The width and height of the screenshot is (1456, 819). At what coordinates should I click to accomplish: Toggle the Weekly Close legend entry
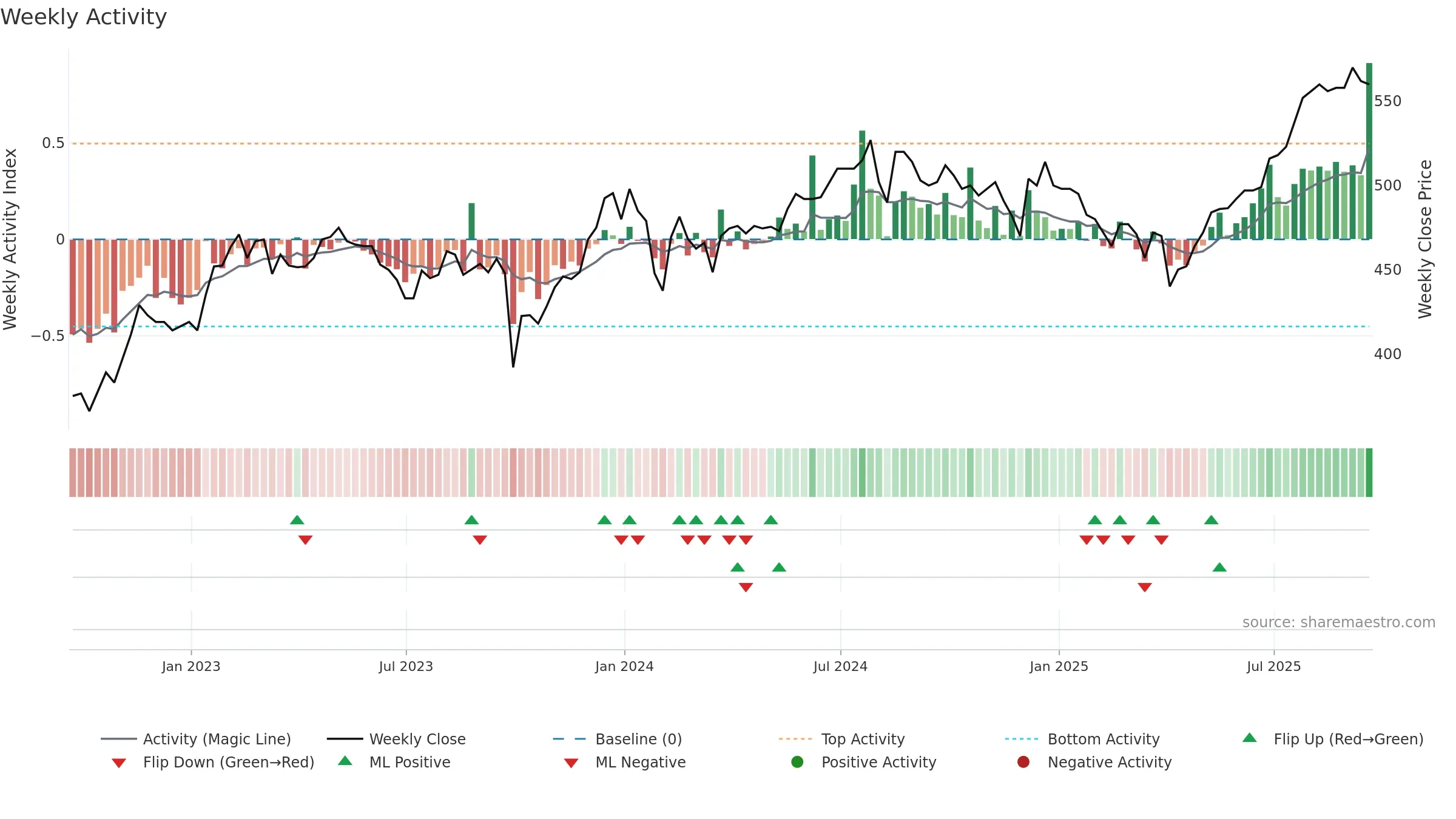396,739
